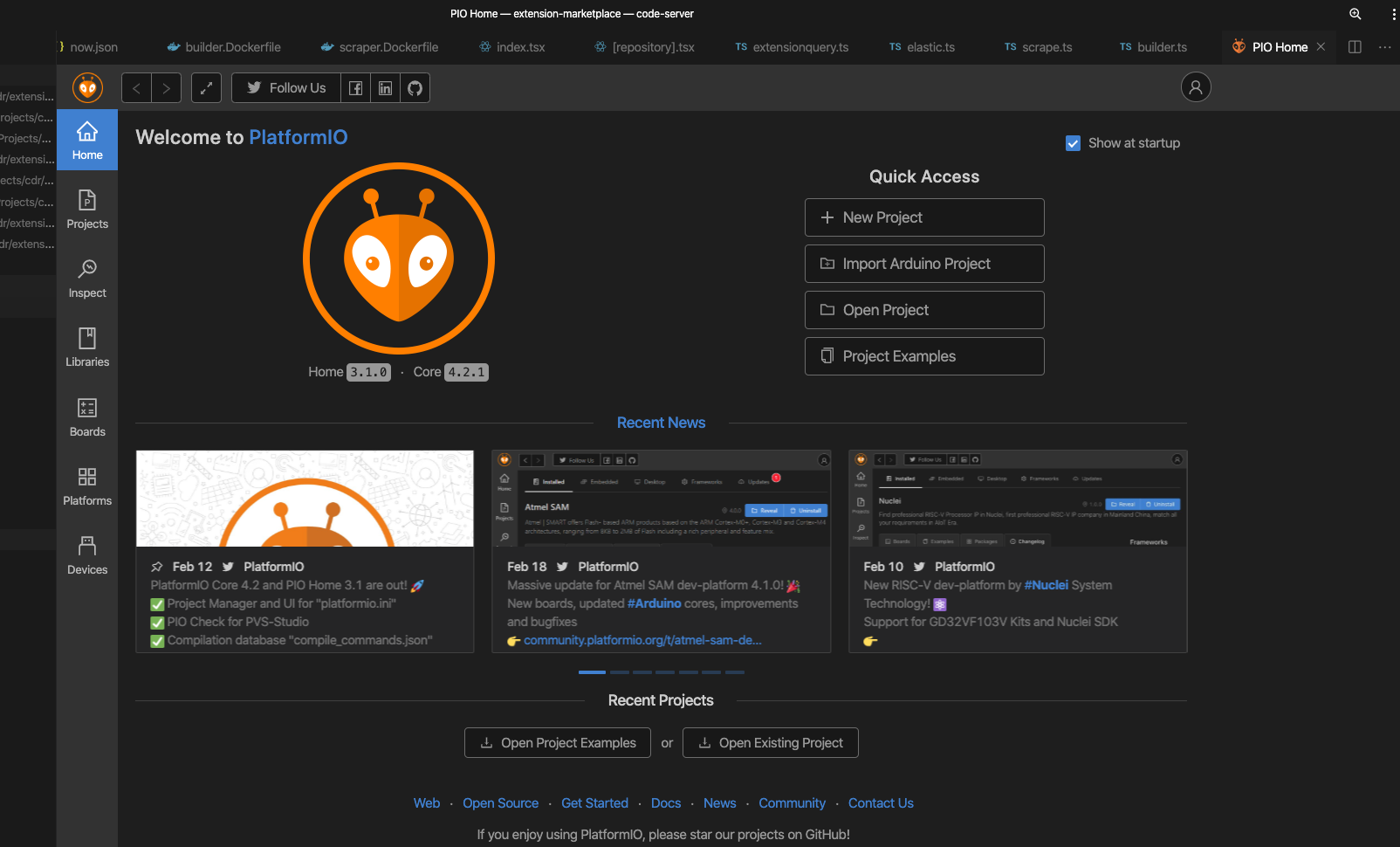Click the Feb 18 PlatformIO tweet header
The height and width of the screenshot is (847, 1400).
point(573,567)
